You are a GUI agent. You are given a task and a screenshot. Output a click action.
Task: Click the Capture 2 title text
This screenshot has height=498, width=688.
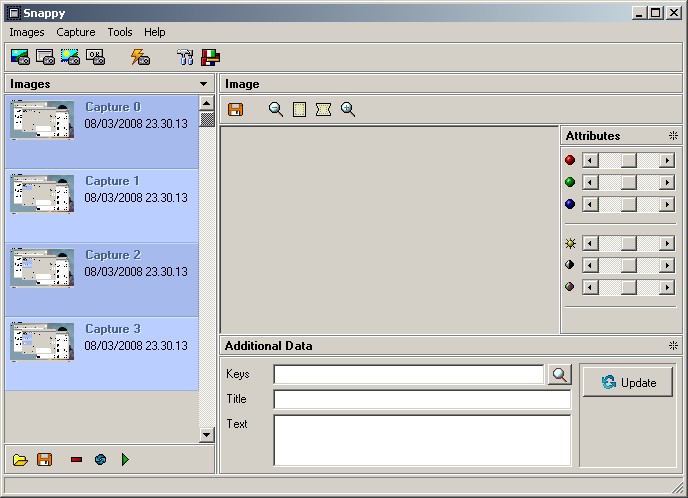pyautogui.click(x=113, y=255)
